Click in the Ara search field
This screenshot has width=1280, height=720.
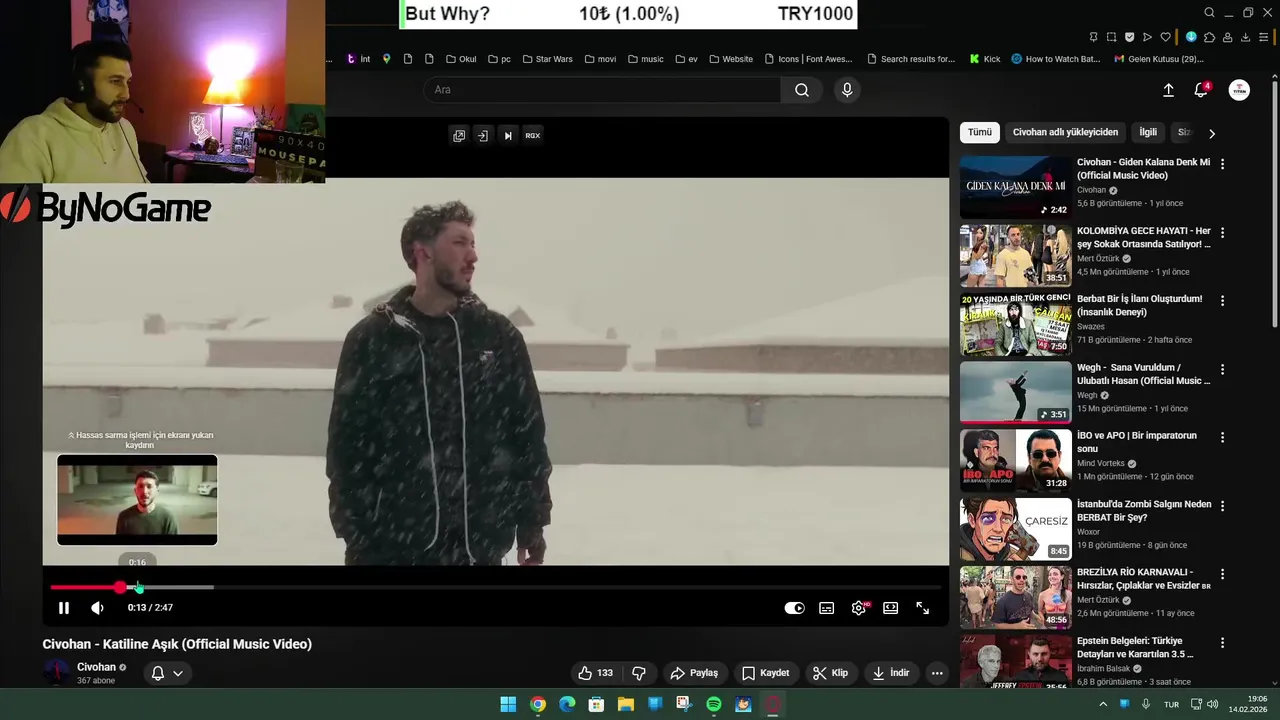[602, 90]
